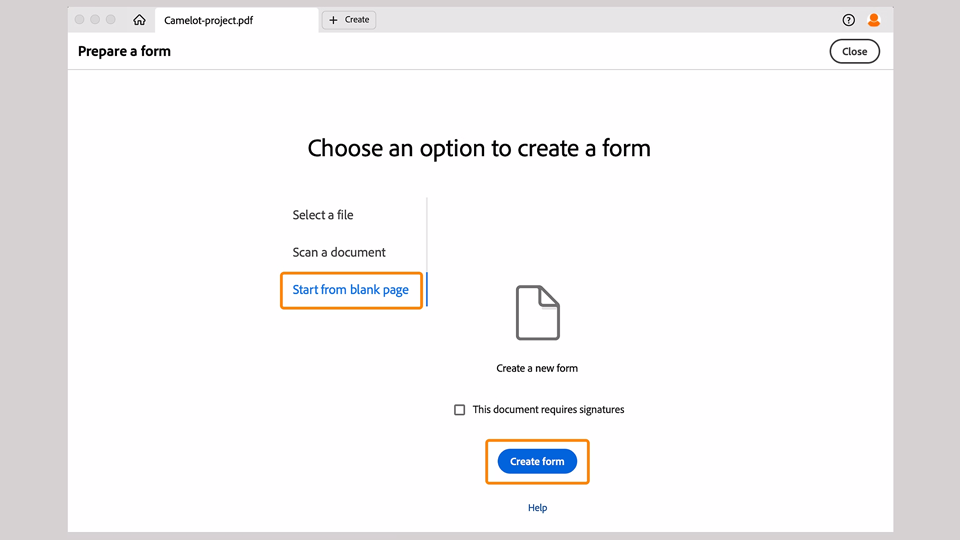960x540 pixels.
Task: Click the Prepare a form title
Action: (x=124, y=51)
